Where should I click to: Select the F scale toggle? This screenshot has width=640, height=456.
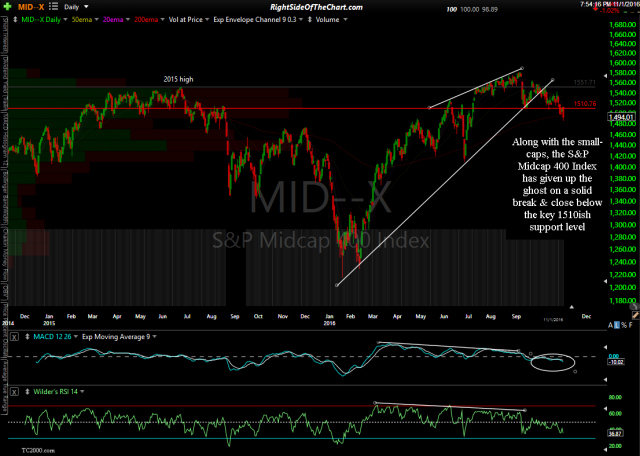(629, 325)
